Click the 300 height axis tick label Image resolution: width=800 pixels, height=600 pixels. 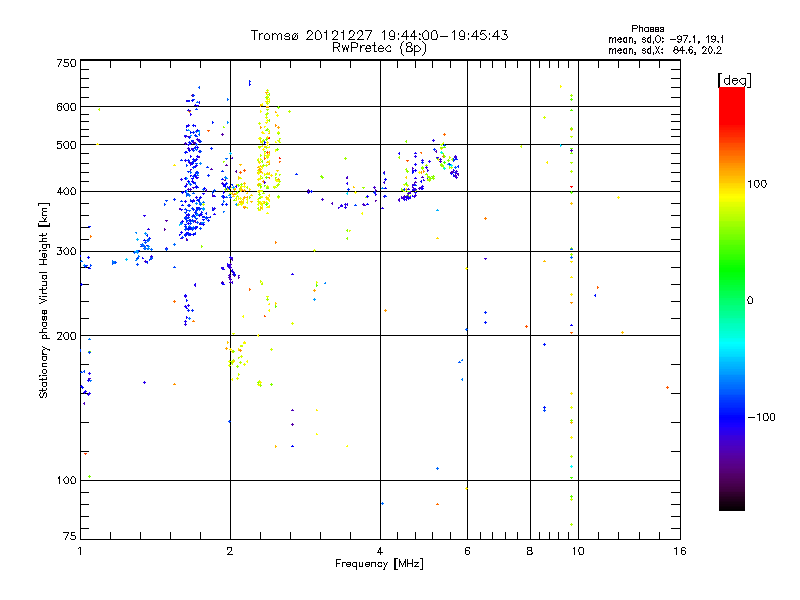point(65,251)
